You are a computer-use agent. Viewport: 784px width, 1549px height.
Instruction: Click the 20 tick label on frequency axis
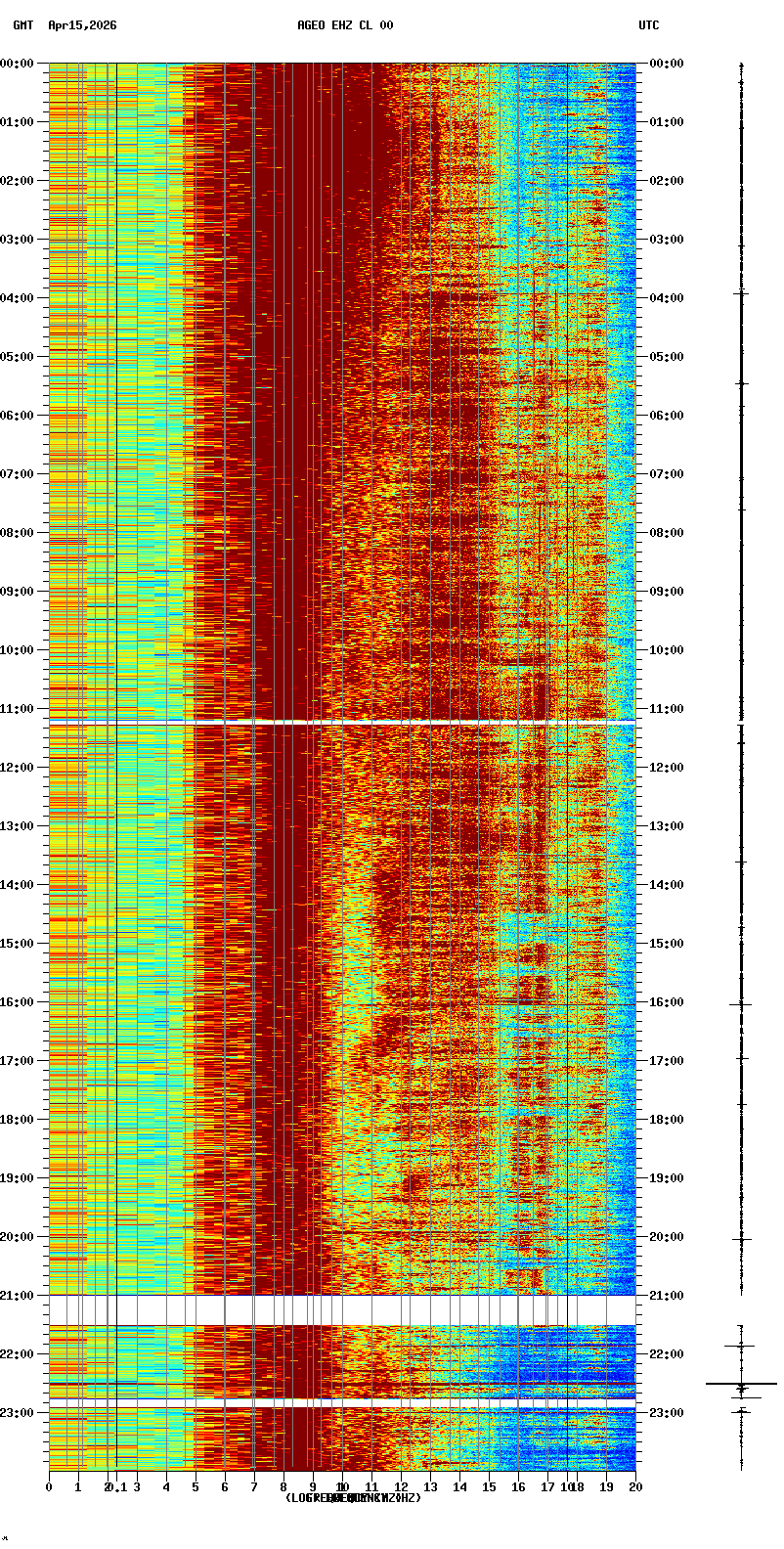(x=635, y=1487)
